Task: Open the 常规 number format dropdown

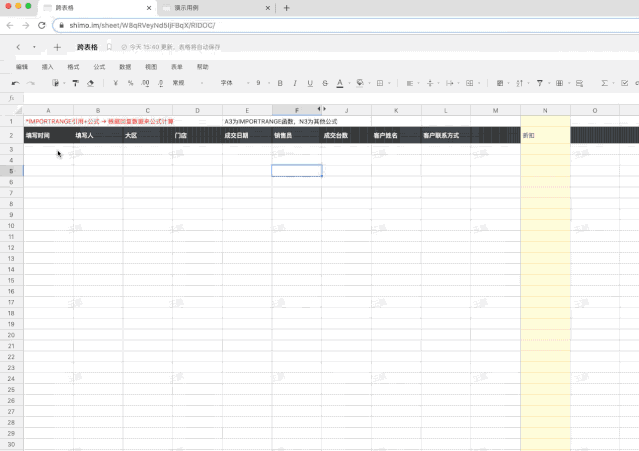Action: [188, 83]
